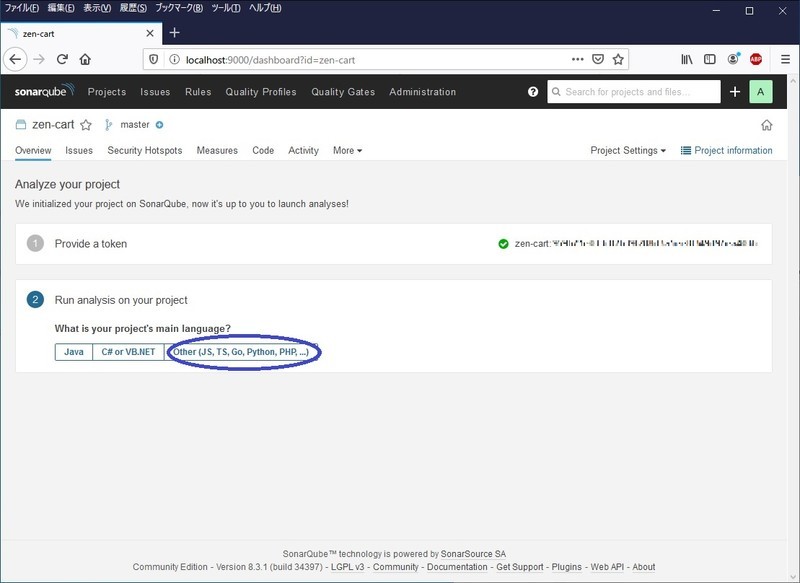Expand the More dropdown
This screenshot has height=583, width=800.
pos(347,150)
